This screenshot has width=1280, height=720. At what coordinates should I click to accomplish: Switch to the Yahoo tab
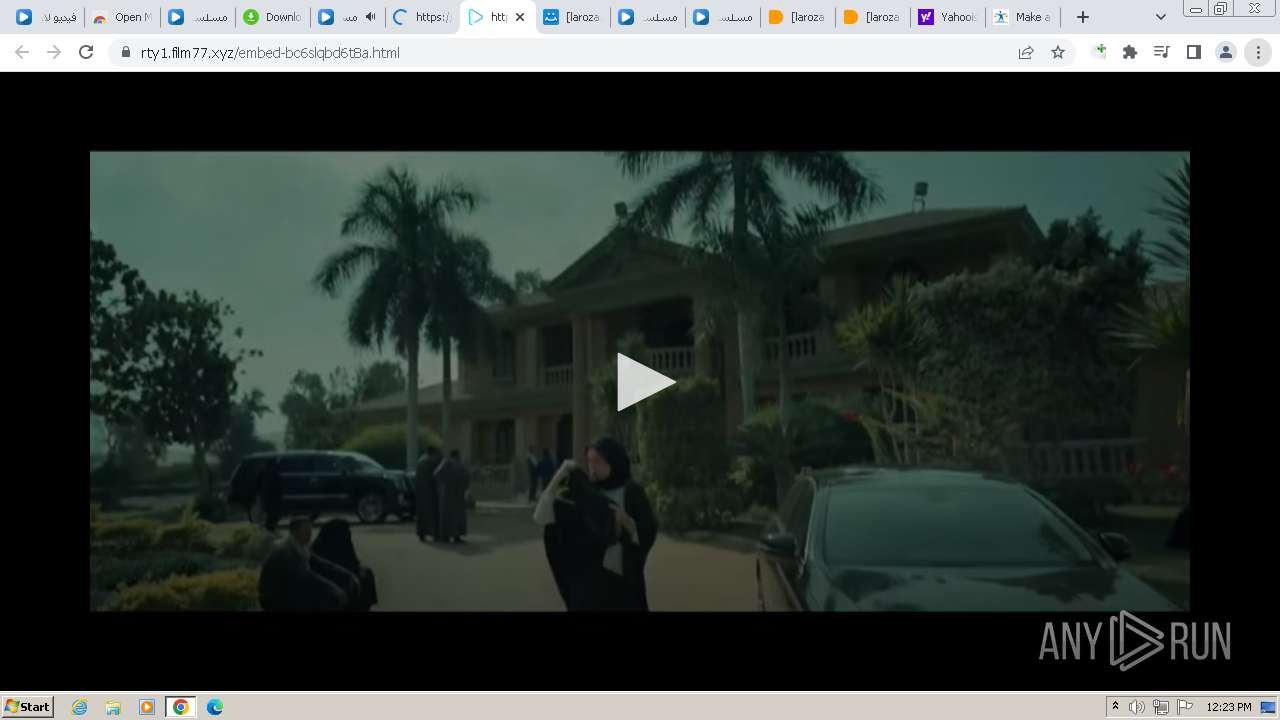[x=948, y=17]
